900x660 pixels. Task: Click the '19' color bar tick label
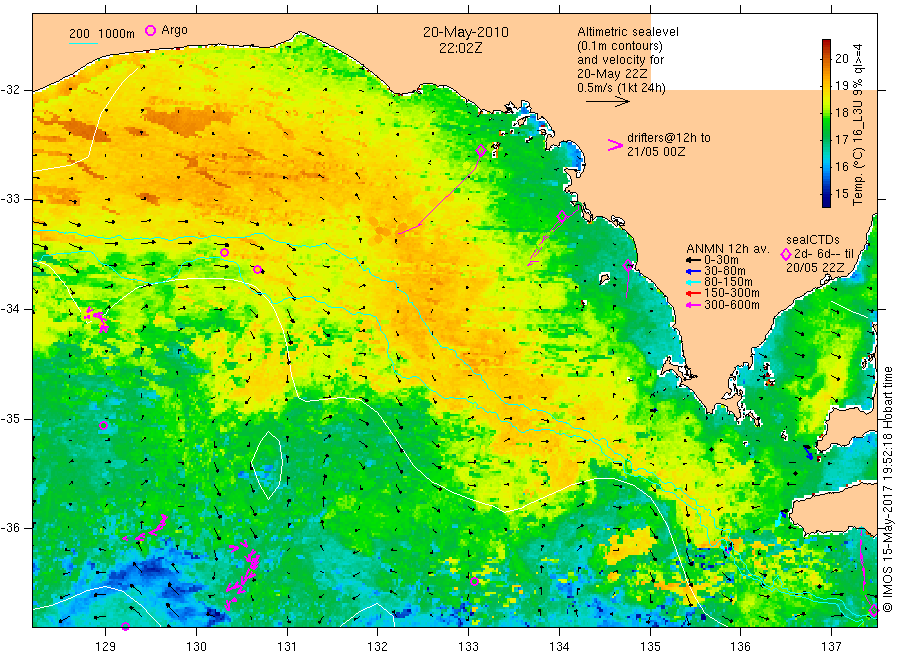point(841,85)
